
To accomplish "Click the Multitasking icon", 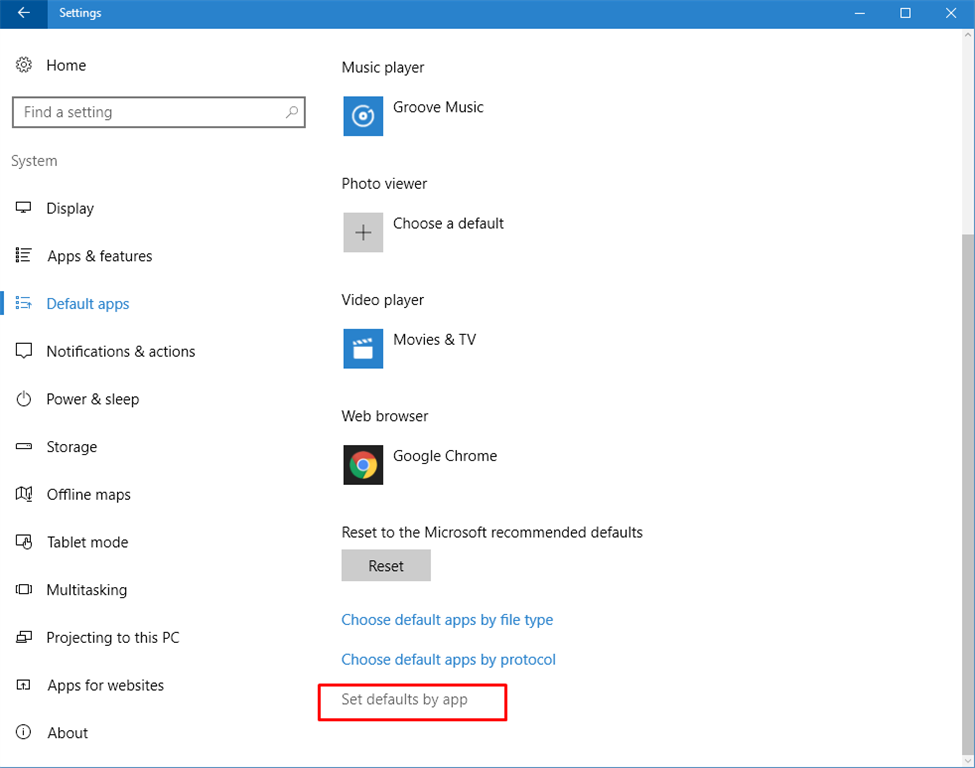I will click(x=24, y=589).
